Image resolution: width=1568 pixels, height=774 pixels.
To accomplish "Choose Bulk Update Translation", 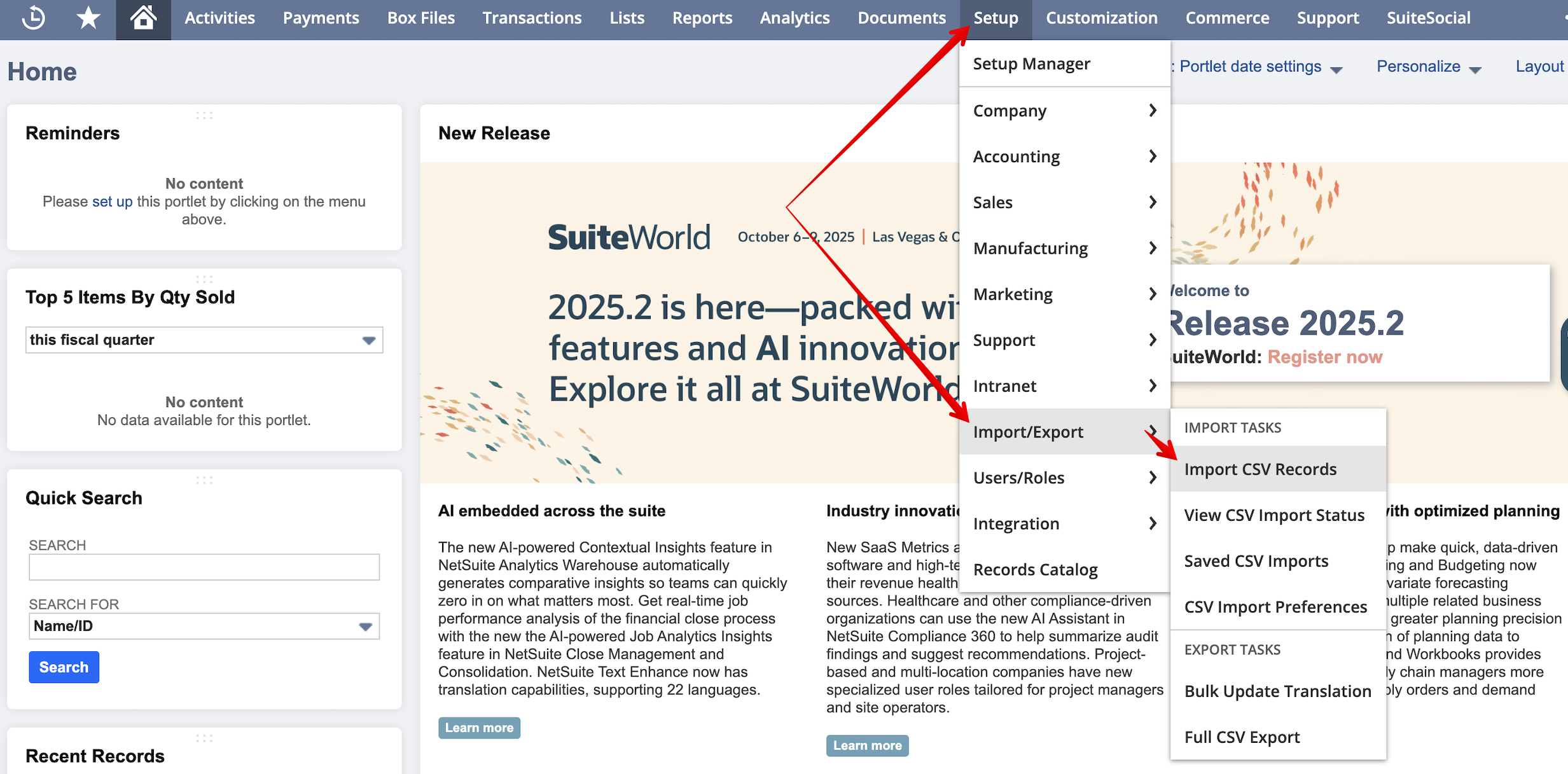I will click(1278, 691).
